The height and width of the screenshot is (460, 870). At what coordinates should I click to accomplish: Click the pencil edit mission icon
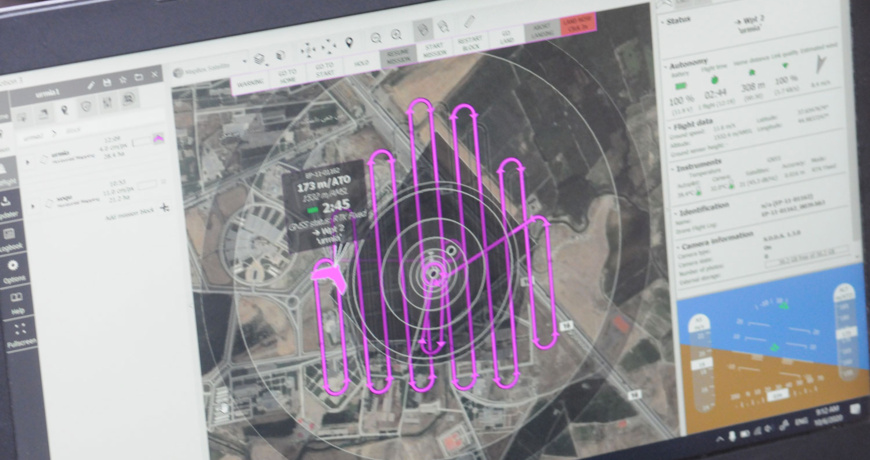(x=91, y=85)
